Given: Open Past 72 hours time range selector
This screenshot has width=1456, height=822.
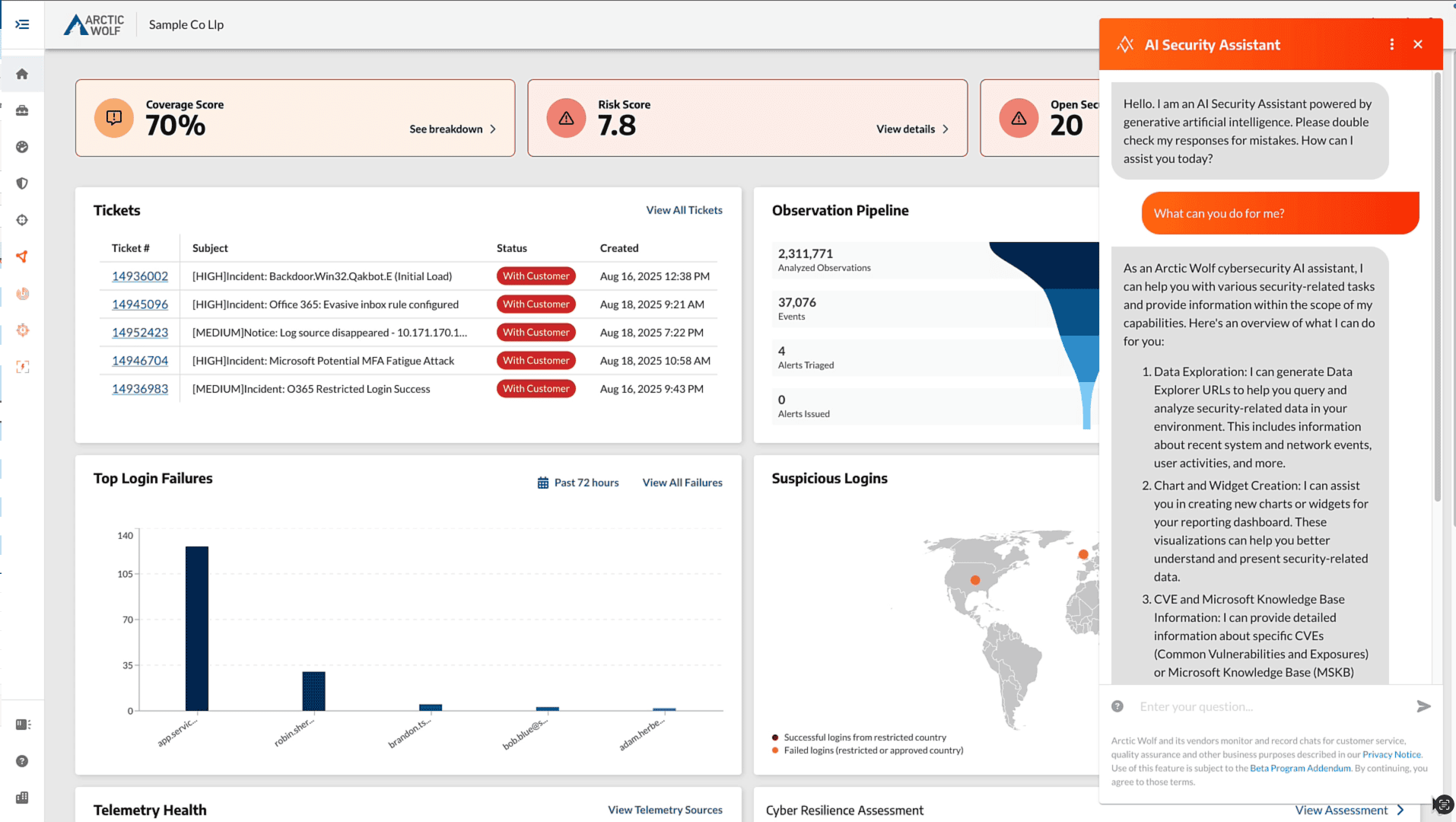Looking at the screenshot, I should pos(578,483).
